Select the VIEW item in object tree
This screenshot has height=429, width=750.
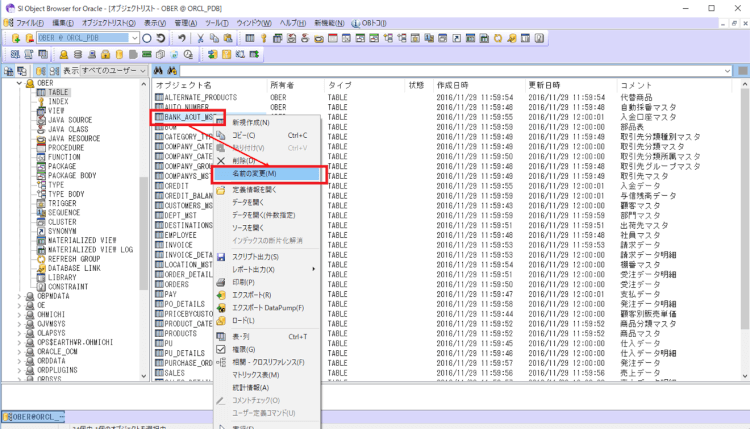coord(57,110)
